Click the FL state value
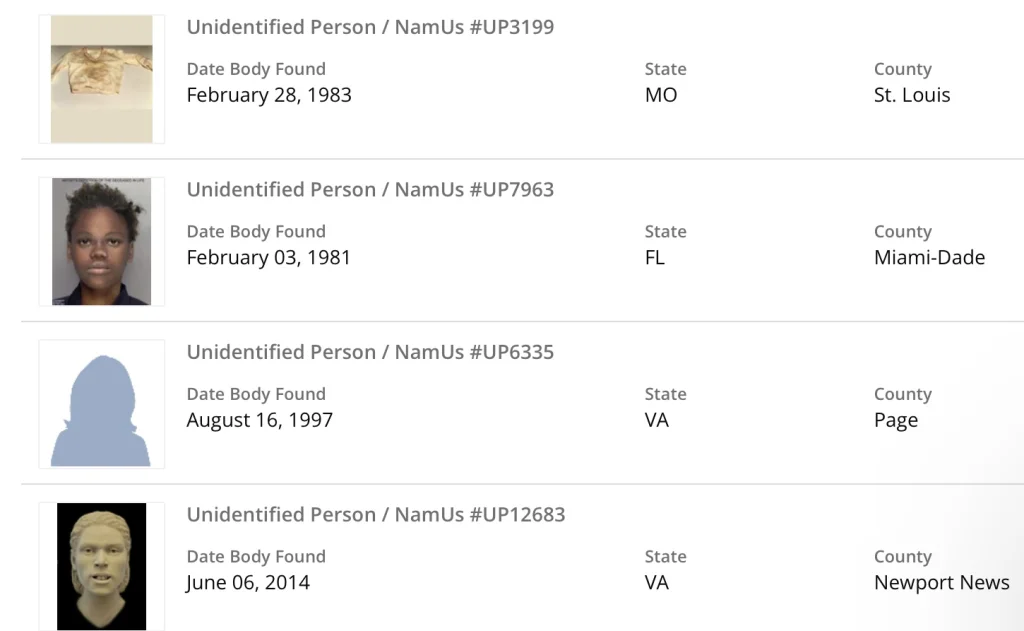1024x631 pixels. coord(655,257)
